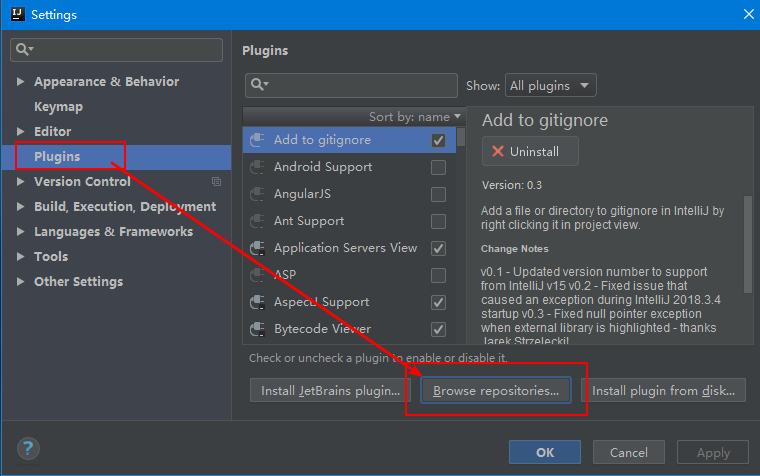Uncheck the Bytecode Viewer checkbox
760x476 pixels.
(438, 329)
